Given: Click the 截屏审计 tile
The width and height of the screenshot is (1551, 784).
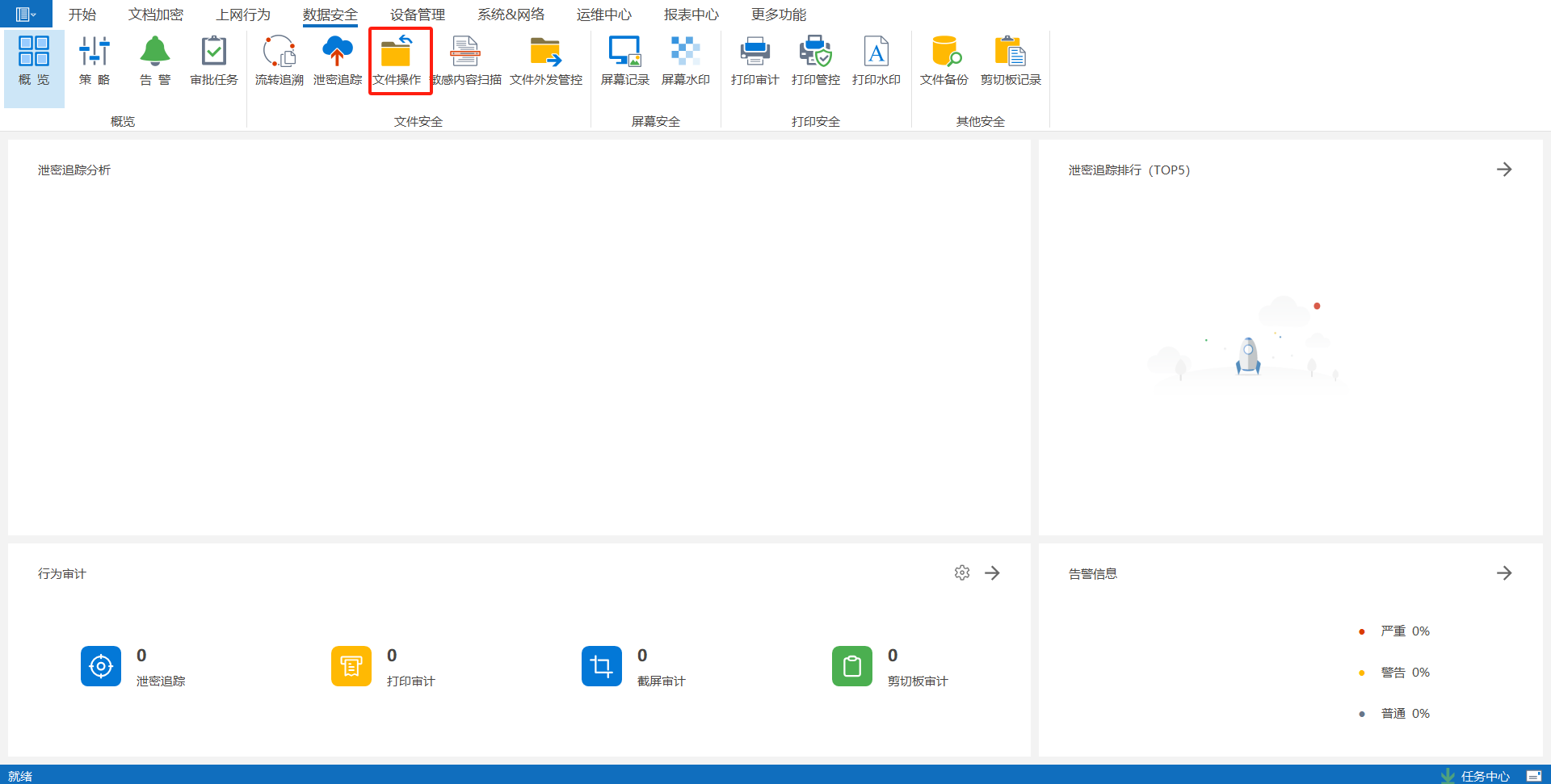Looking at the screenshot, I should [602, 666].
